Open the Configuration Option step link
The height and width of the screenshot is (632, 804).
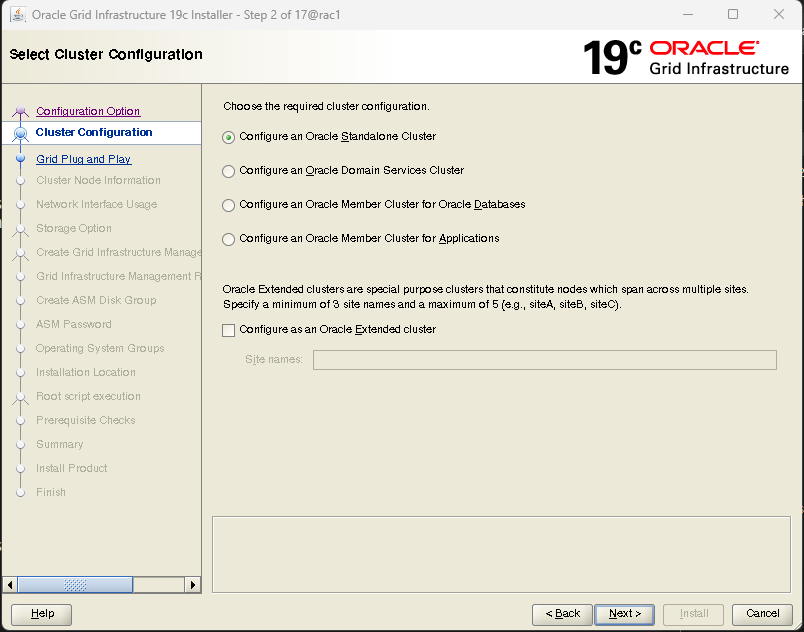coord(88,111)
